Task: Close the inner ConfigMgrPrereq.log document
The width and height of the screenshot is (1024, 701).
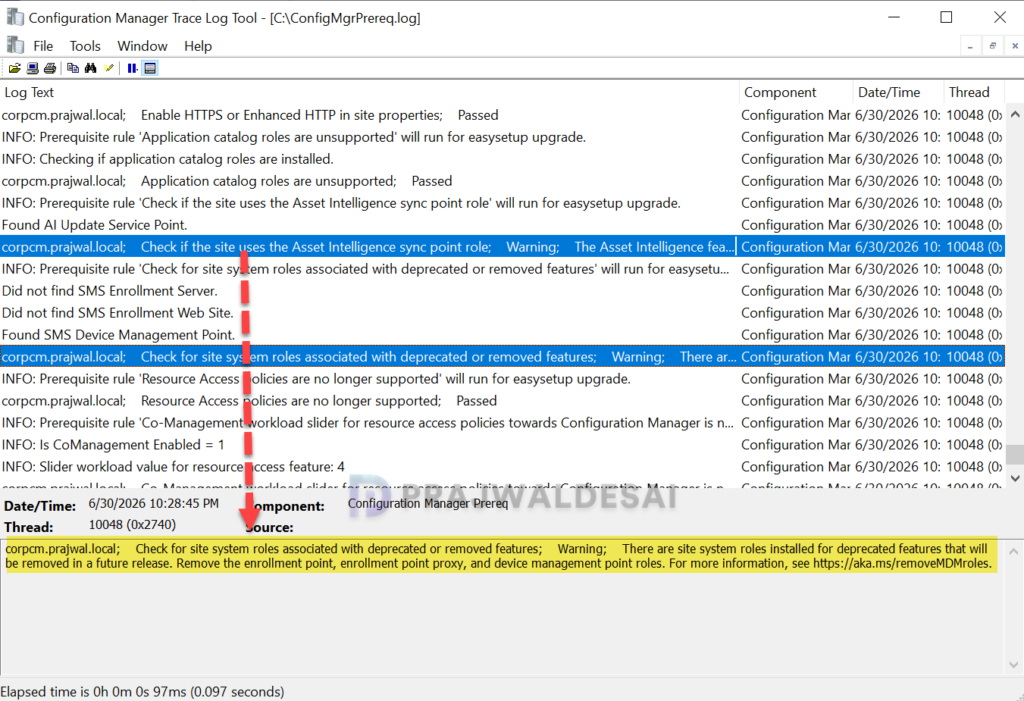Action: pyautogui.click(x=1014, y=46)
